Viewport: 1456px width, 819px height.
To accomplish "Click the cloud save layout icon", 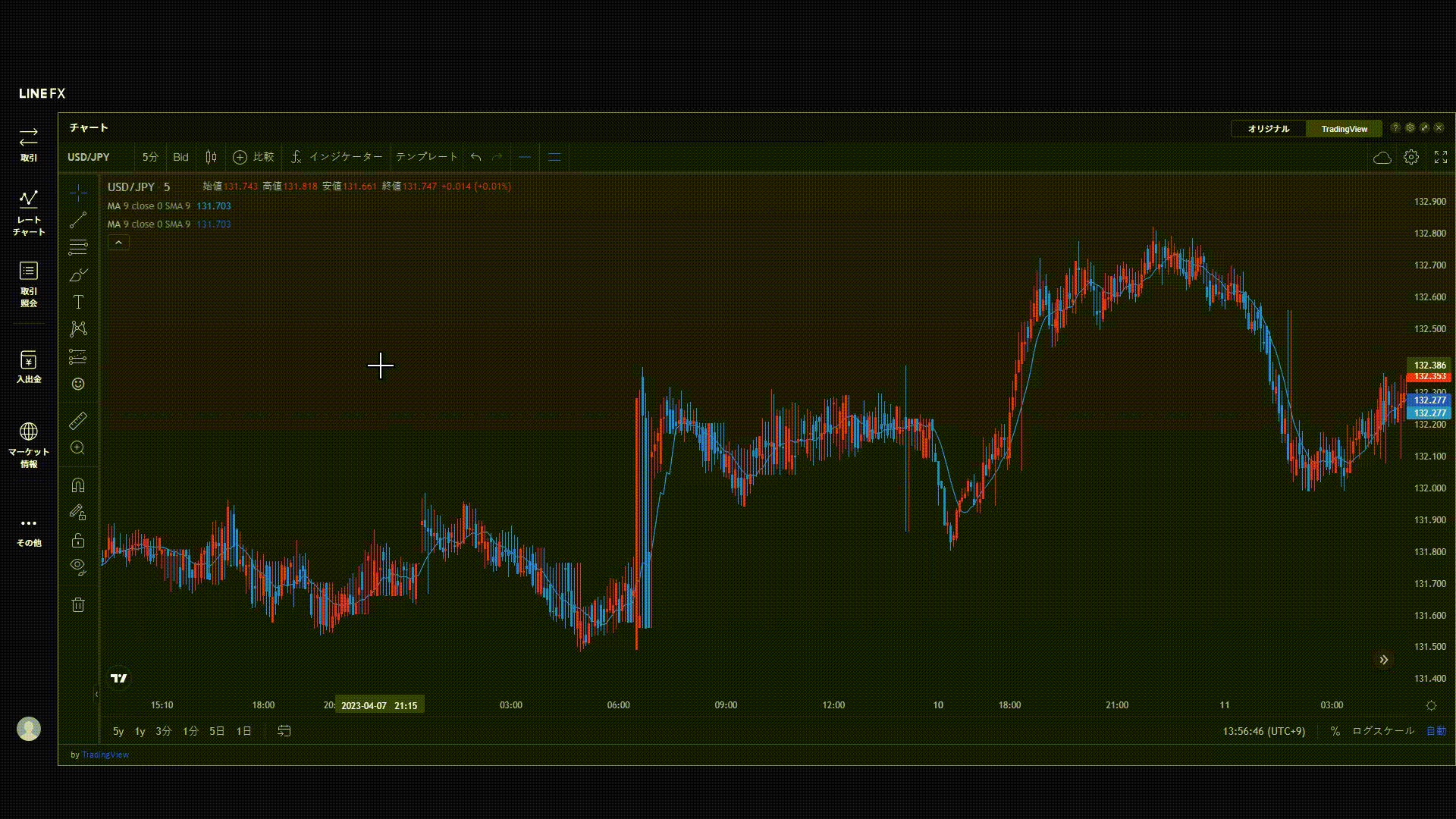I will coord(1382,157).
